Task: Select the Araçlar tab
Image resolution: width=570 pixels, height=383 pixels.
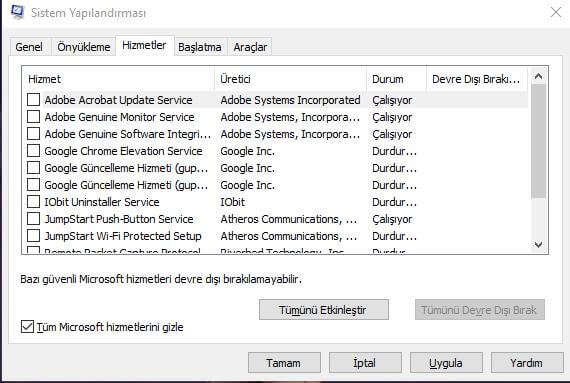Action: point(250,47)
